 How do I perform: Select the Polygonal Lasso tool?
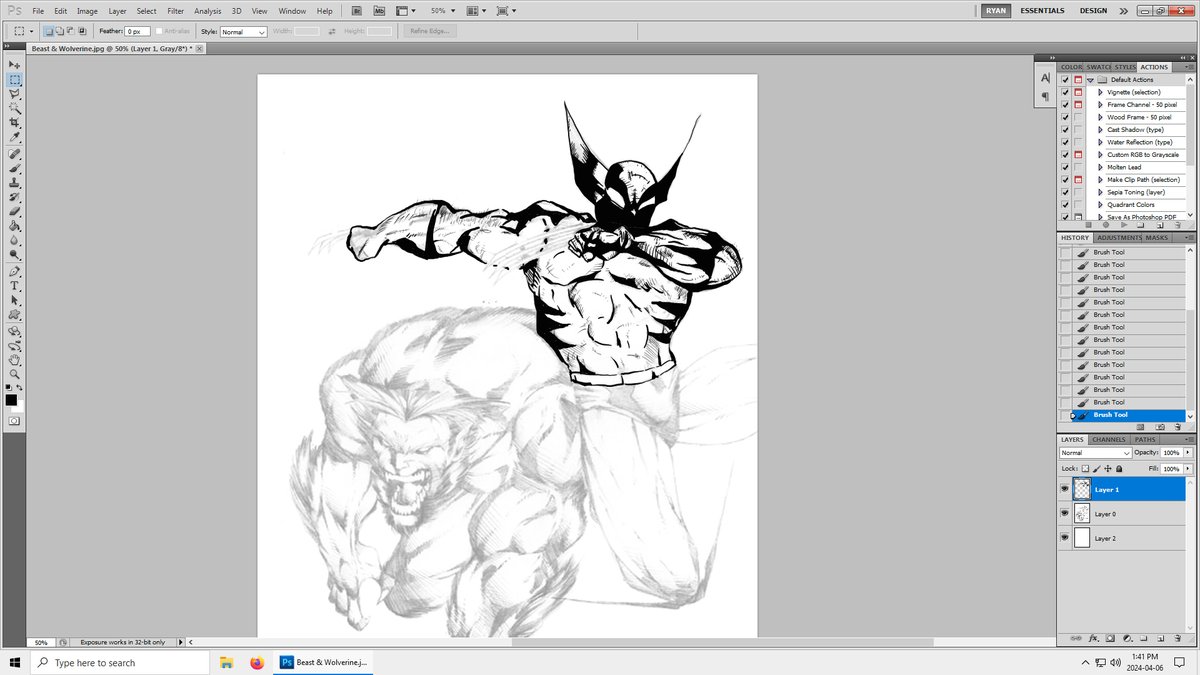tap(15, 93)
